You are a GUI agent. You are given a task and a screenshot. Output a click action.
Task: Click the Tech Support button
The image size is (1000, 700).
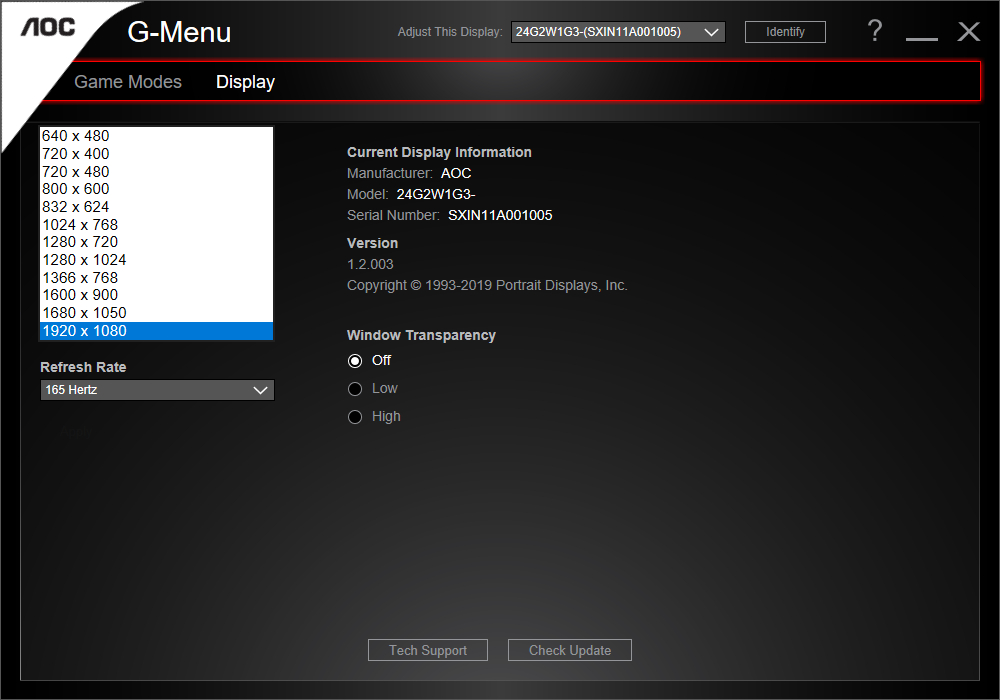click(427, 650)
